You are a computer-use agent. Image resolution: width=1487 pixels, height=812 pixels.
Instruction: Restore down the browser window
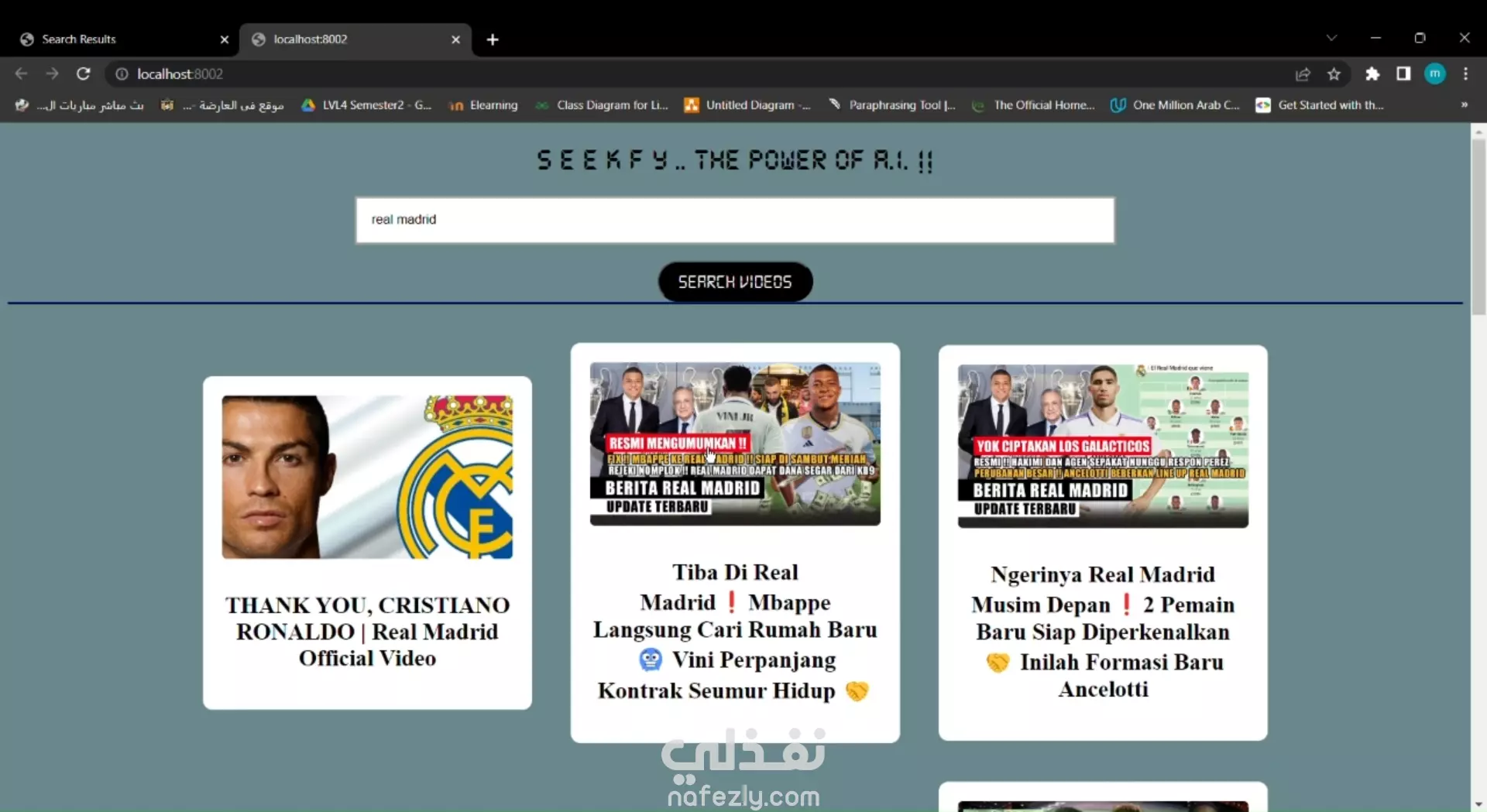pyautogui.click(x=1420, y=38)
